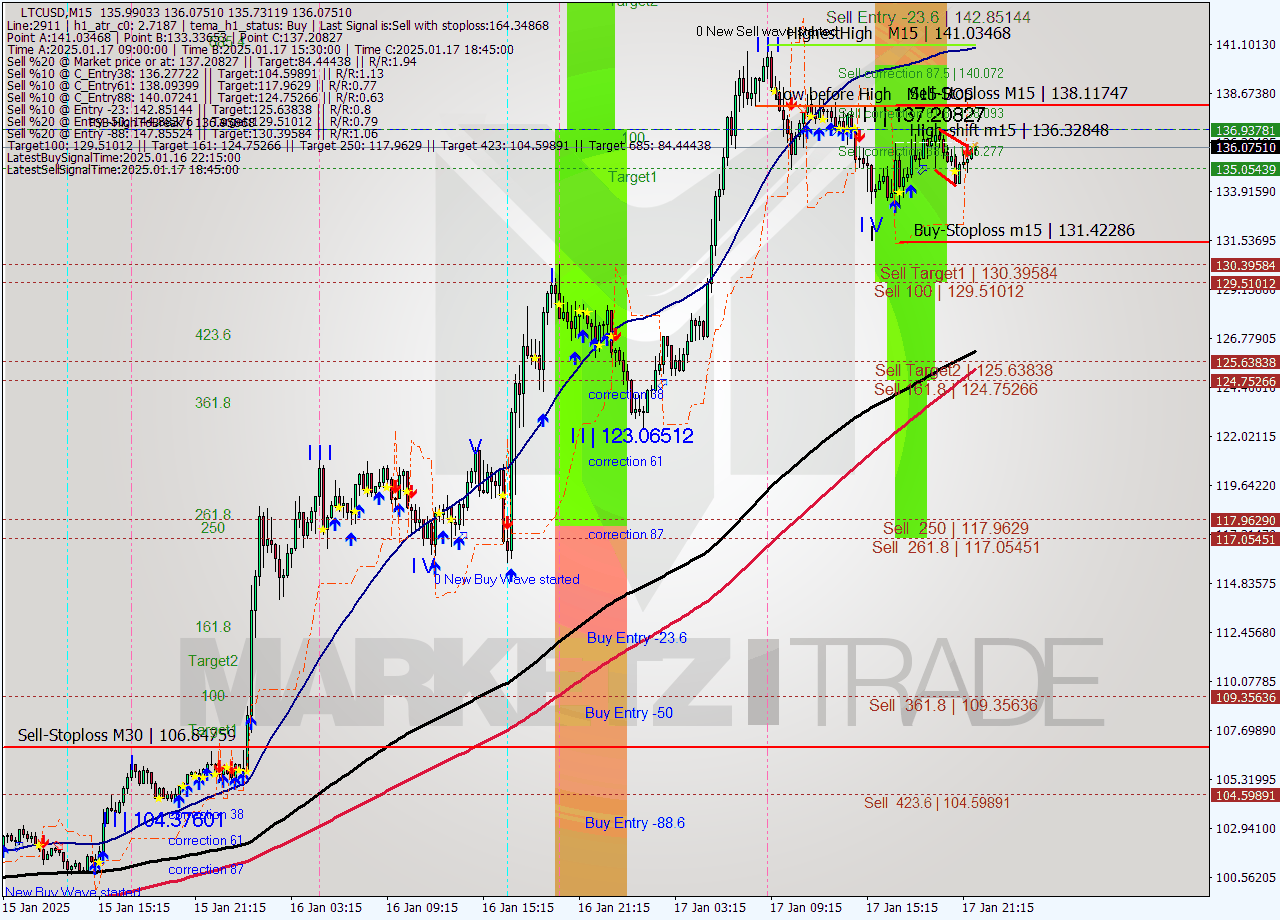Click the 'High_shift m15 | 136.32848' label
This screenshot has height=920, width=1280.
click(x=1009, y=130)
